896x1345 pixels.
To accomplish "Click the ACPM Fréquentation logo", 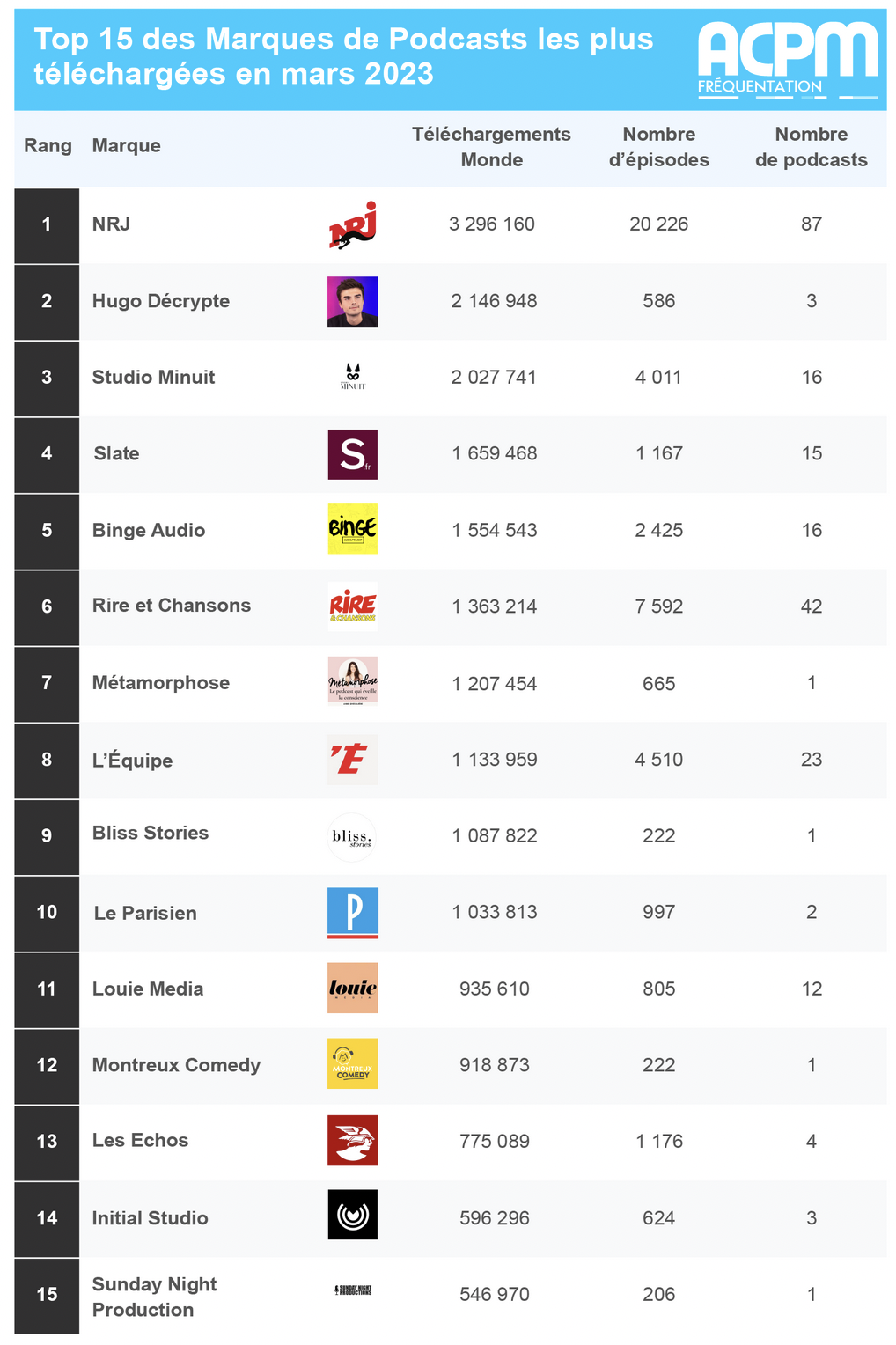I will [788, 60].
